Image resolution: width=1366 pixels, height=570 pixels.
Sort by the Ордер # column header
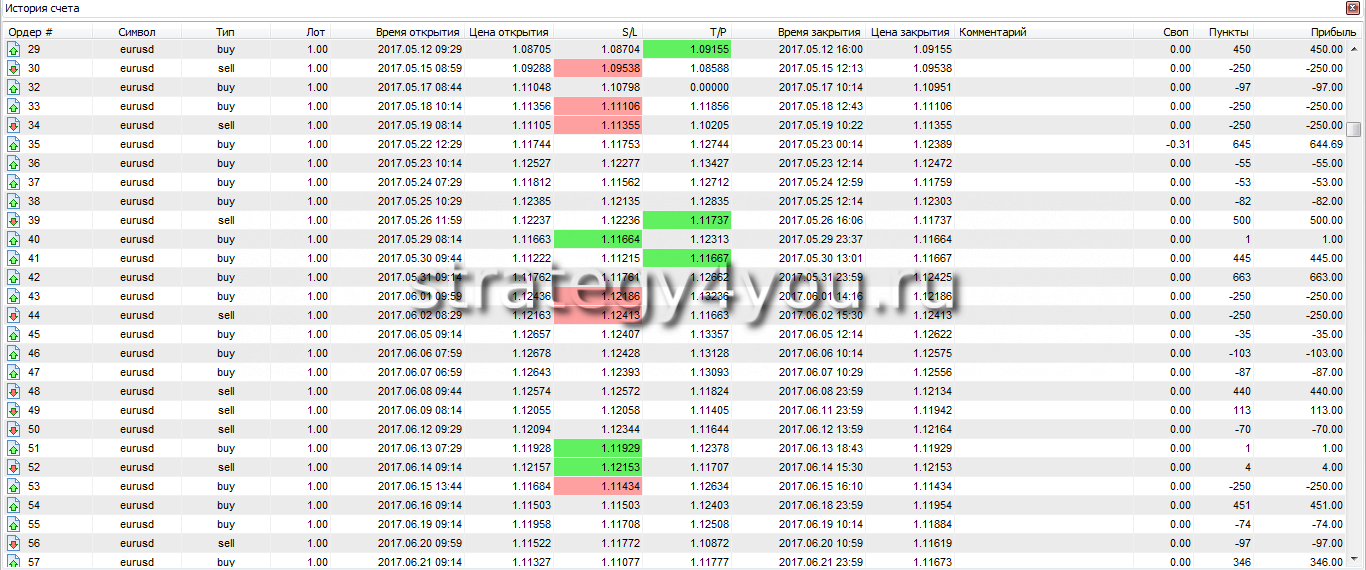coord(30,32)
